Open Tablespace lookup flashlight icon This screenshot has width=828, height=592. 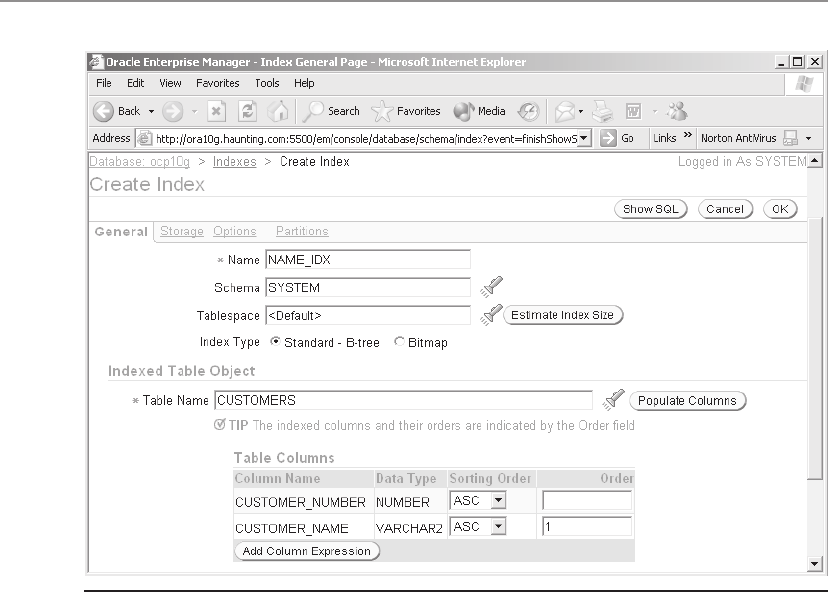[492, 315]
